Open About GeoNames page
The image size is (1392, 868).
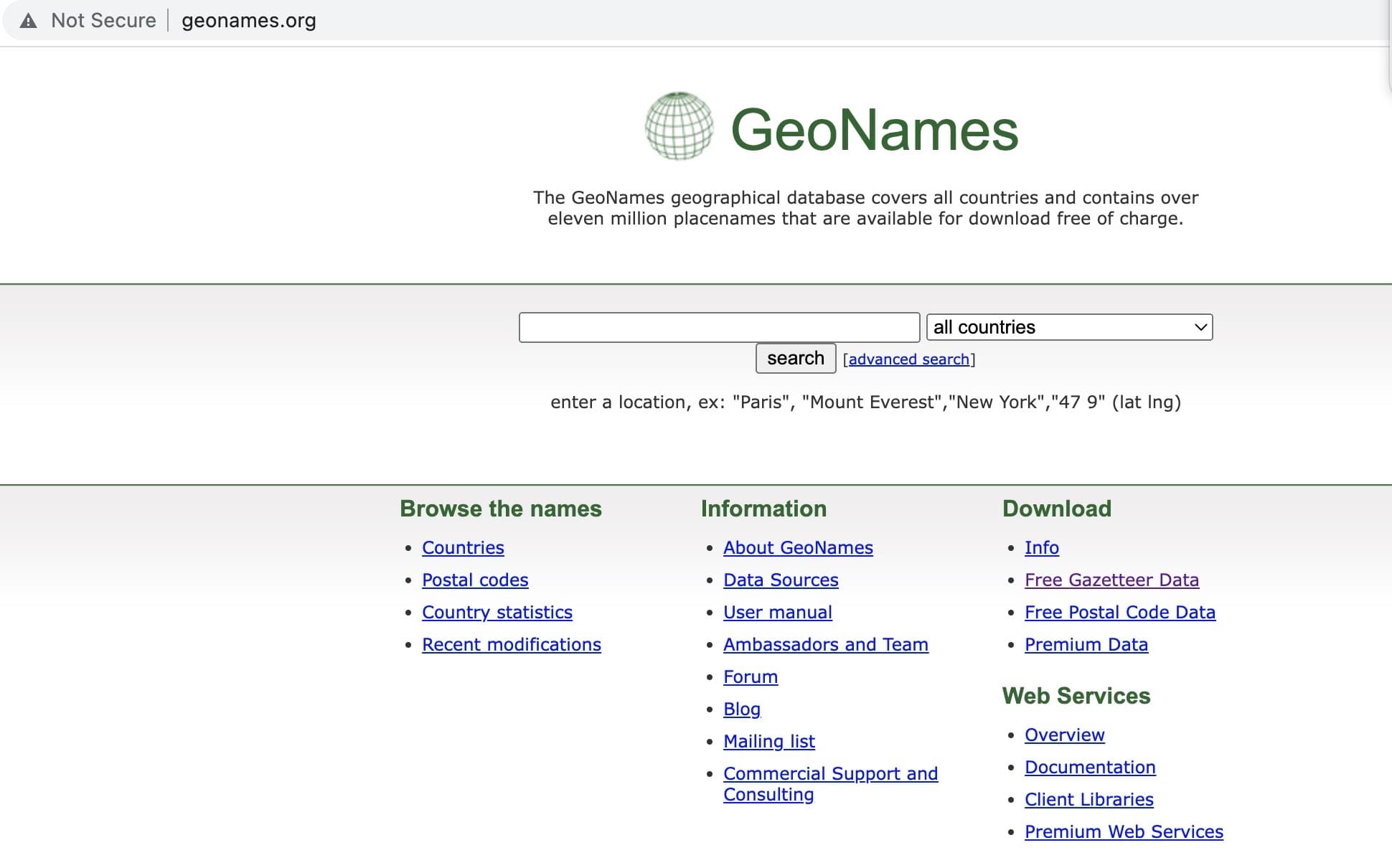pyautogui.click(x=798, y=547)
